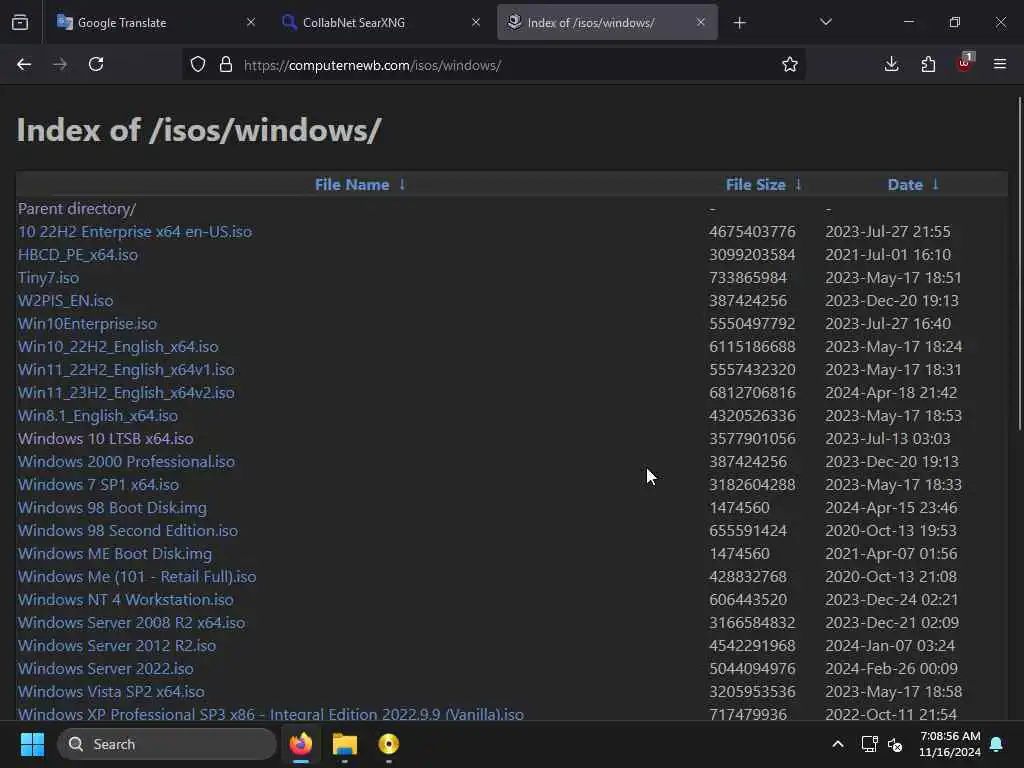The width and height of the screenshot is (1024, 768).
Task: Open the Downloads panel
Action: click(891, 65)
